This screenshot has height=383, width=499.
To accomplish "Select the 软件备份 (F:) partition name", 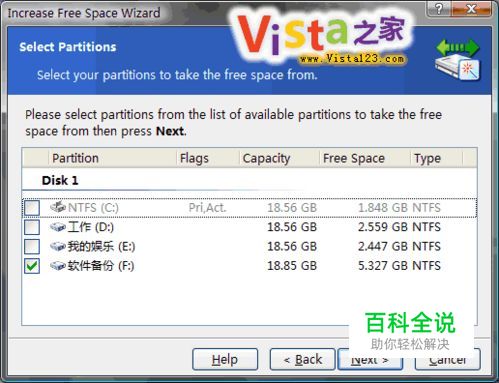I will click(x=101, y=266).
